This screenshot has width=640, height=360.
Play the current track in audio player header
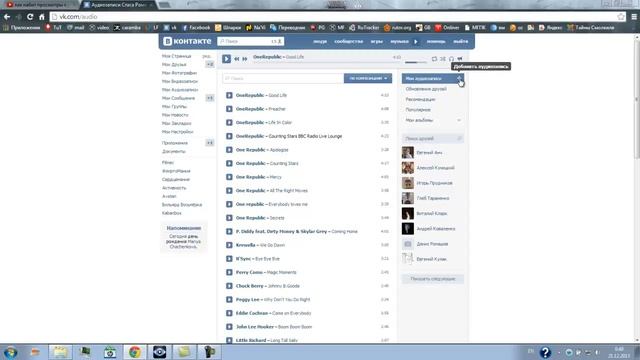227,59
